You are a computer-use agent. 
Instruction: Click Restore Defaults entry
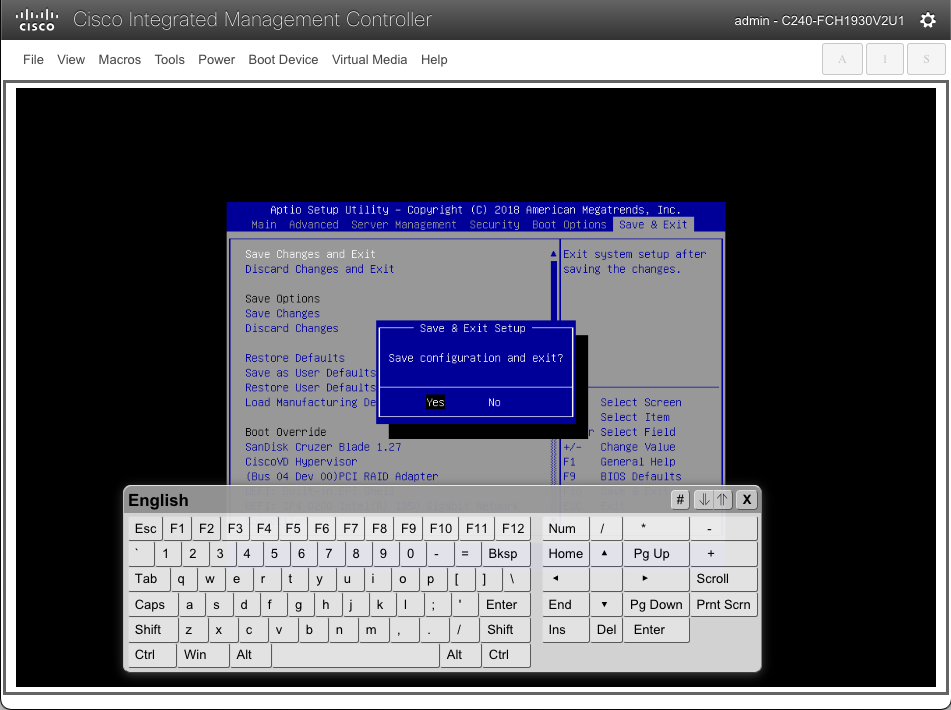click(x=295, y=358)
